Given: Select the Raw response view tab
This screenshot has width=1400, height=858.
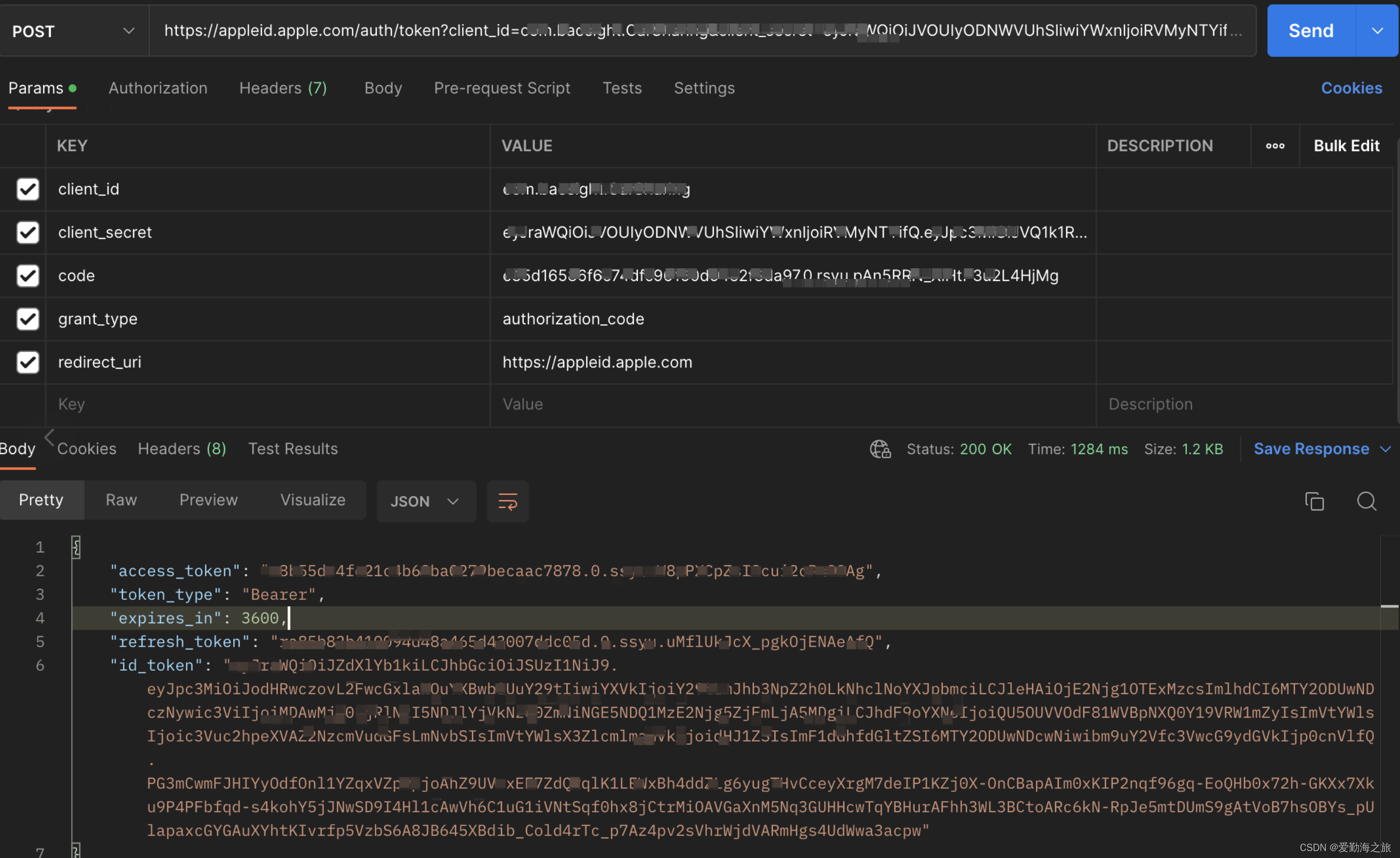Looking at the screenshot, I should [x=121, y=500].
